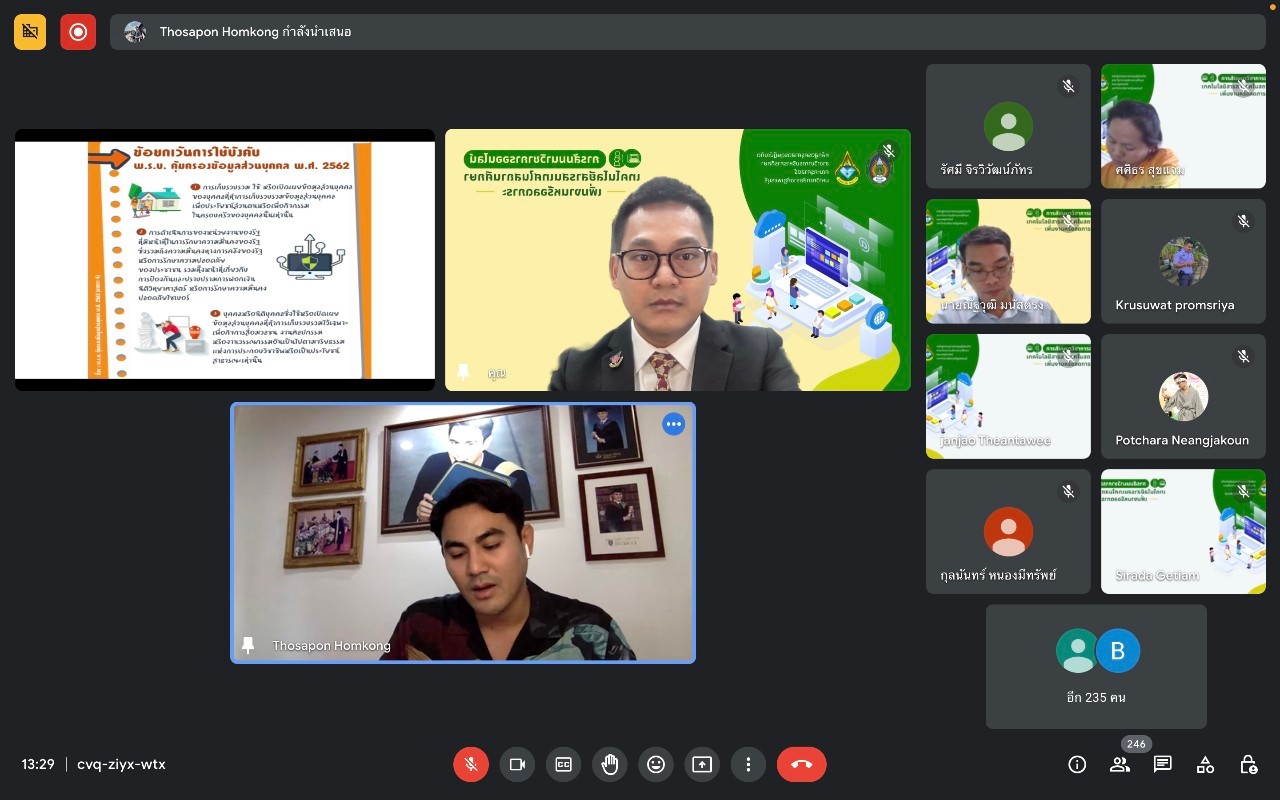The height and width of the screenshot is (800, 1280).
Task: Turn off the camera
Action: pyautogui.click(x=517, y=764)
